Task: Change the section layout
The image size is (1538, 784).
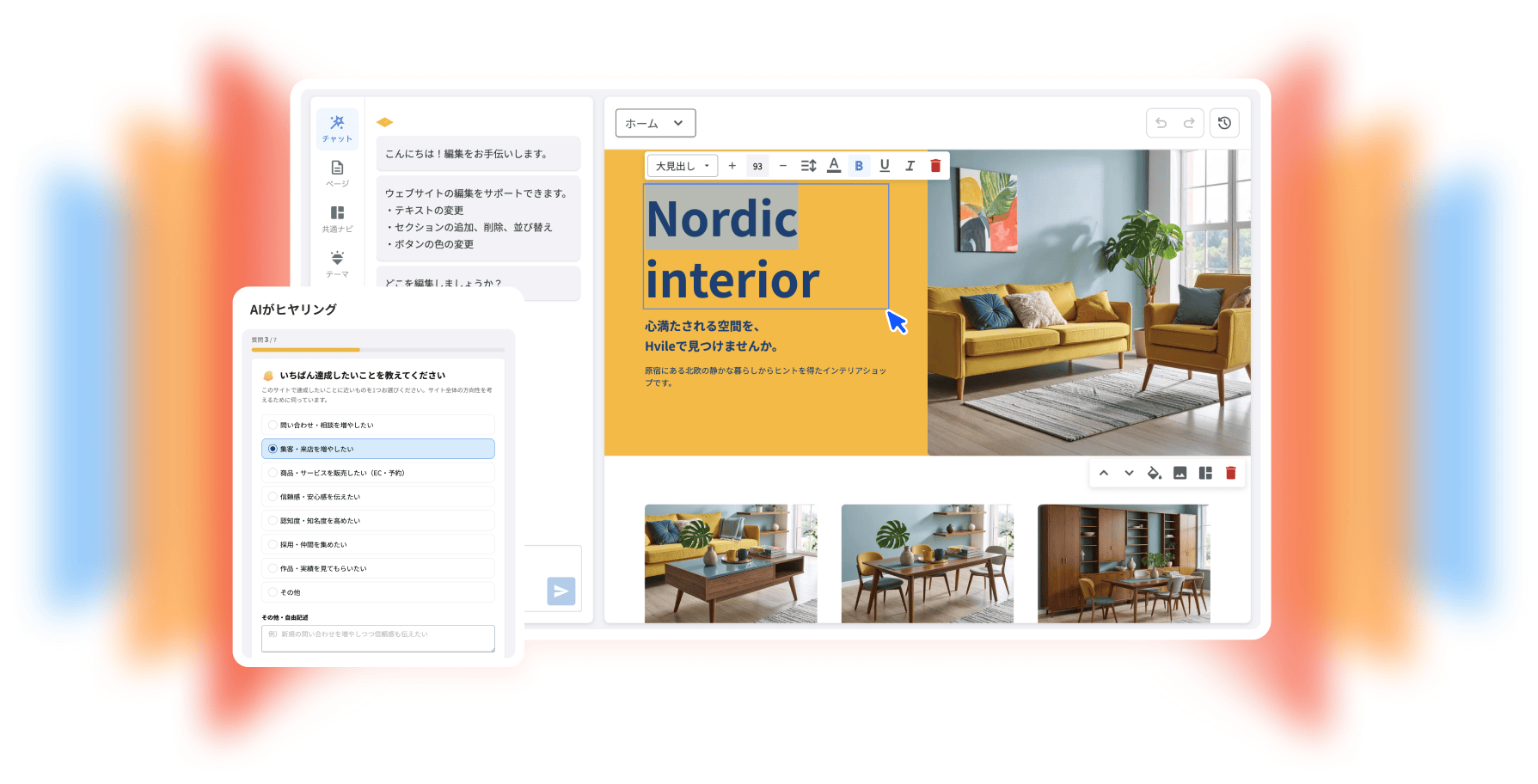Action: click(x=1205, y=473)
